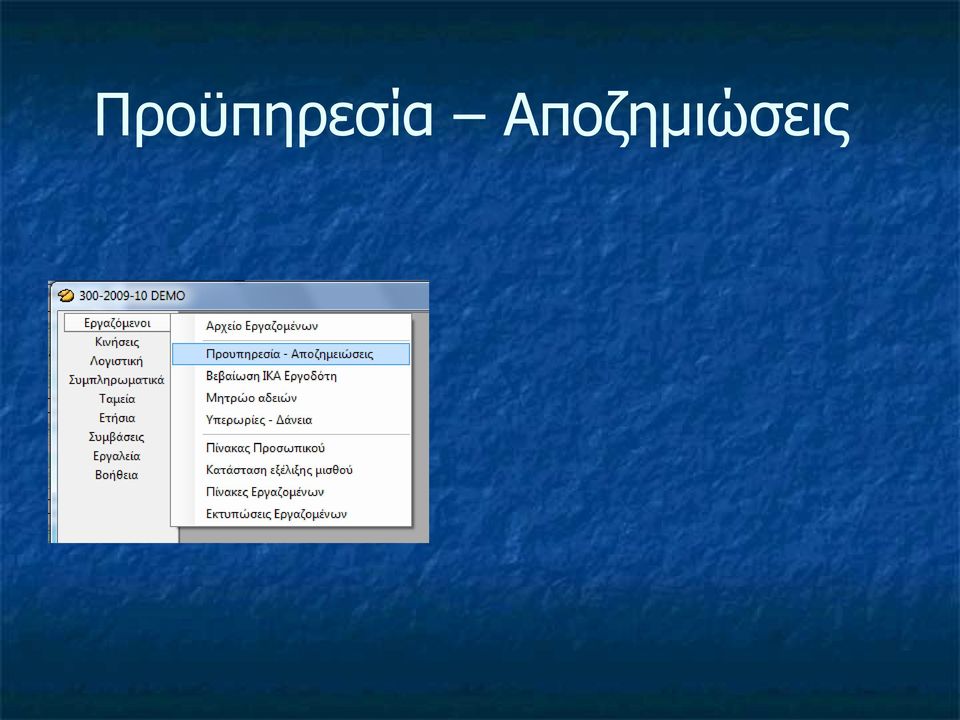Open Πίνακας Προσωπικού entry
Image resolution: width=960 pixels, height=720 pixels.
pyautogui.click(x=291, y=448)
